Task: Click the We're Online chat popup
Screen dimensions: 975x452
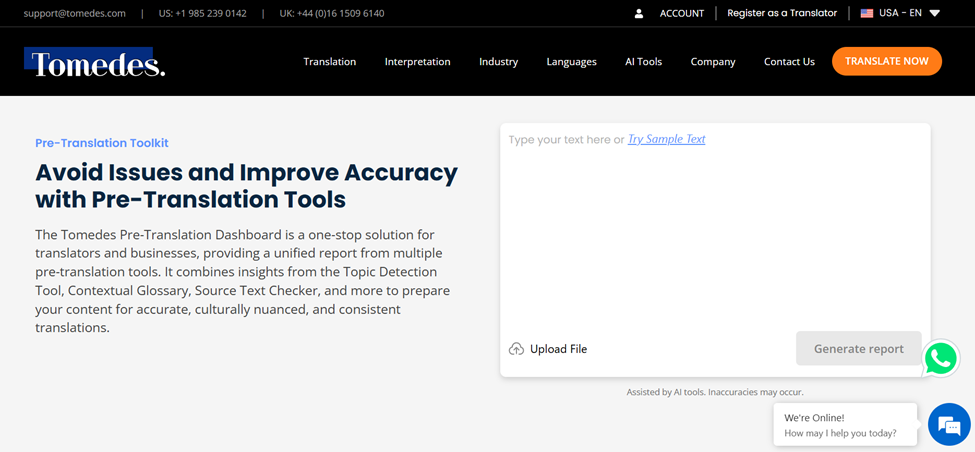Action: tap(845, 425)
